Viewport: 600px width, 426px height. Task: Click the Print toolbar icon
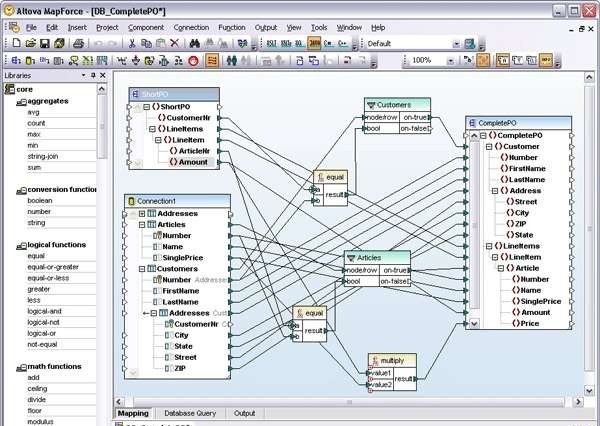pos(78,43)
